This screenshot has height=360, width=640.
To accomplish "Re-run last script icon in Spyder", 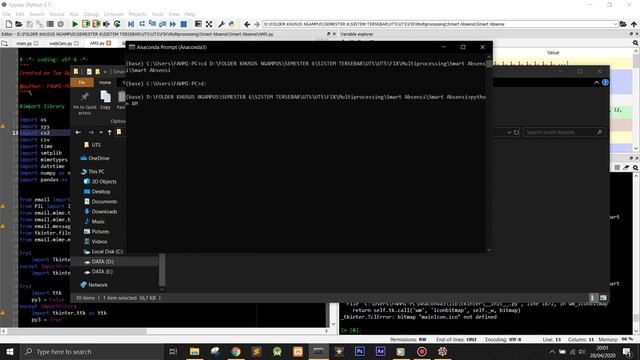I will (x=117, y=24).
